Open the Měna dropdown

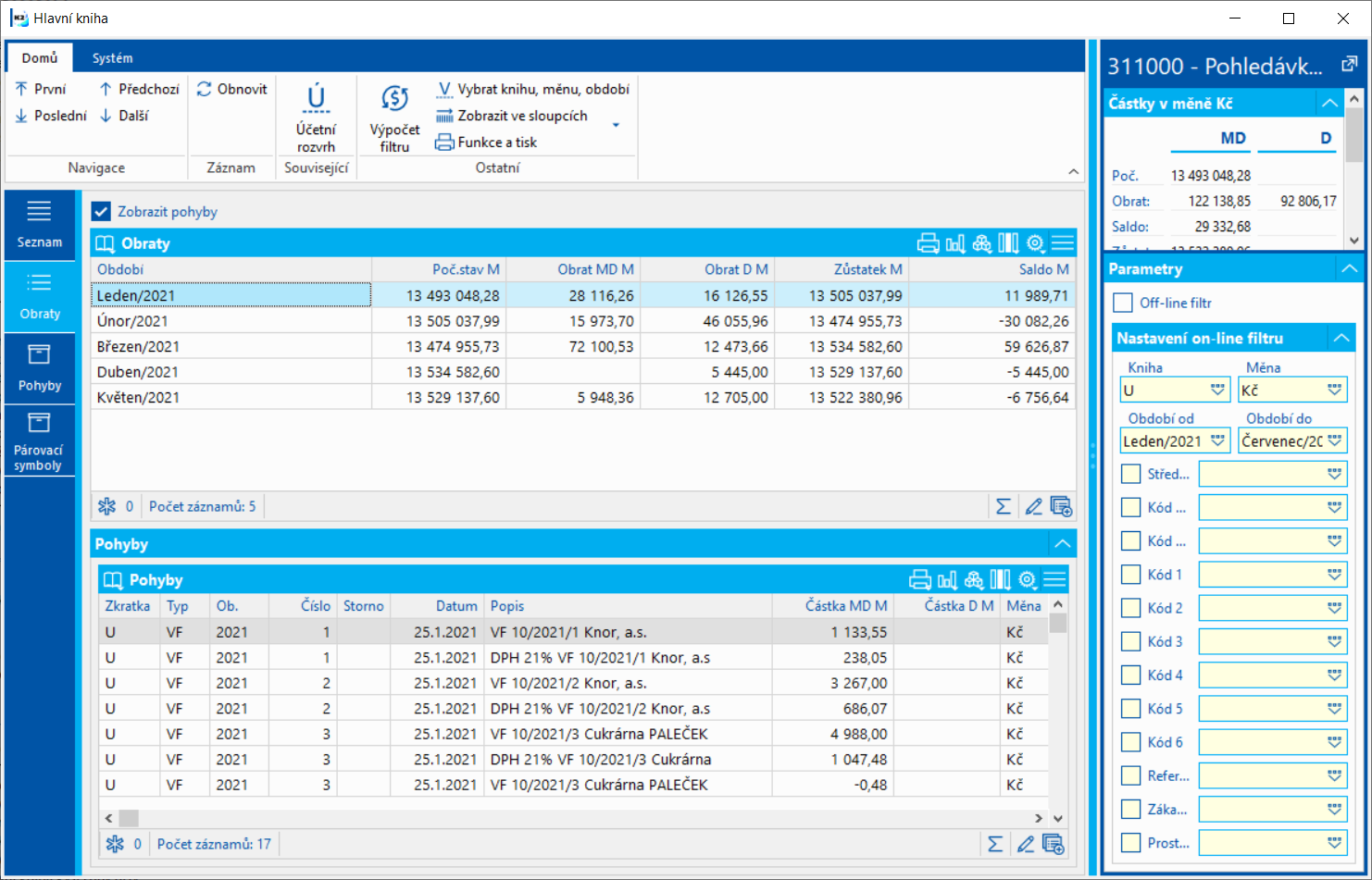click(x=1334, y=390)
